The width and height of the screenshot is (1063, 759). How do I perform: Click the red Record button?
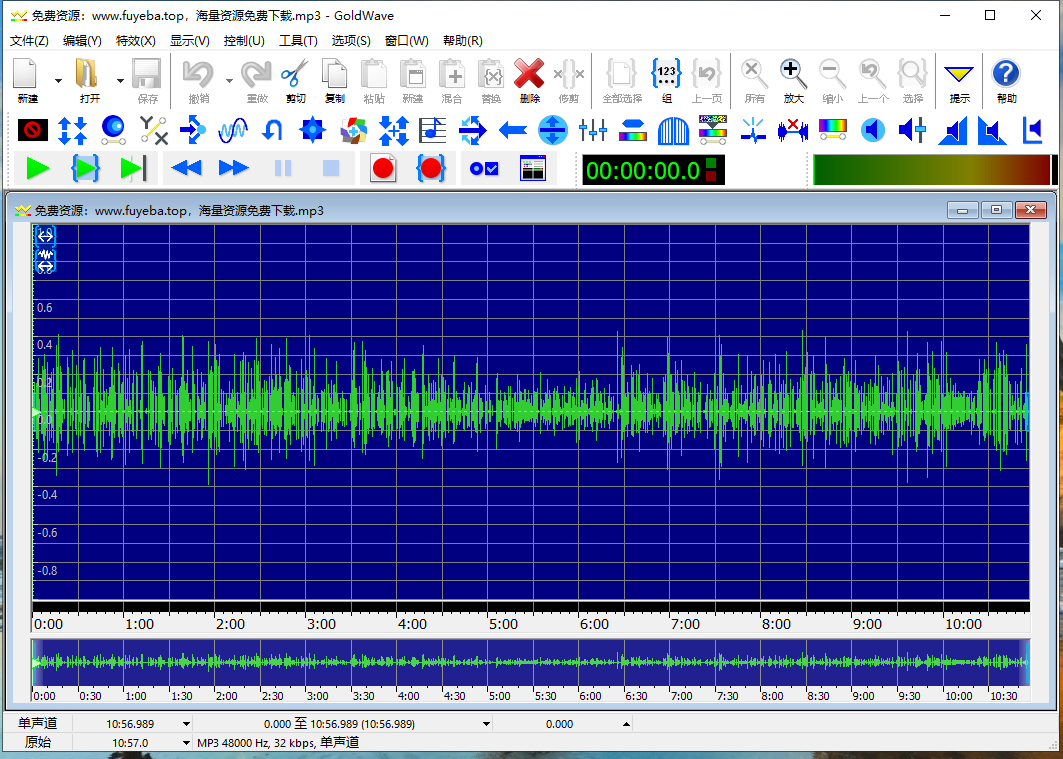click(x=383, y=168)
